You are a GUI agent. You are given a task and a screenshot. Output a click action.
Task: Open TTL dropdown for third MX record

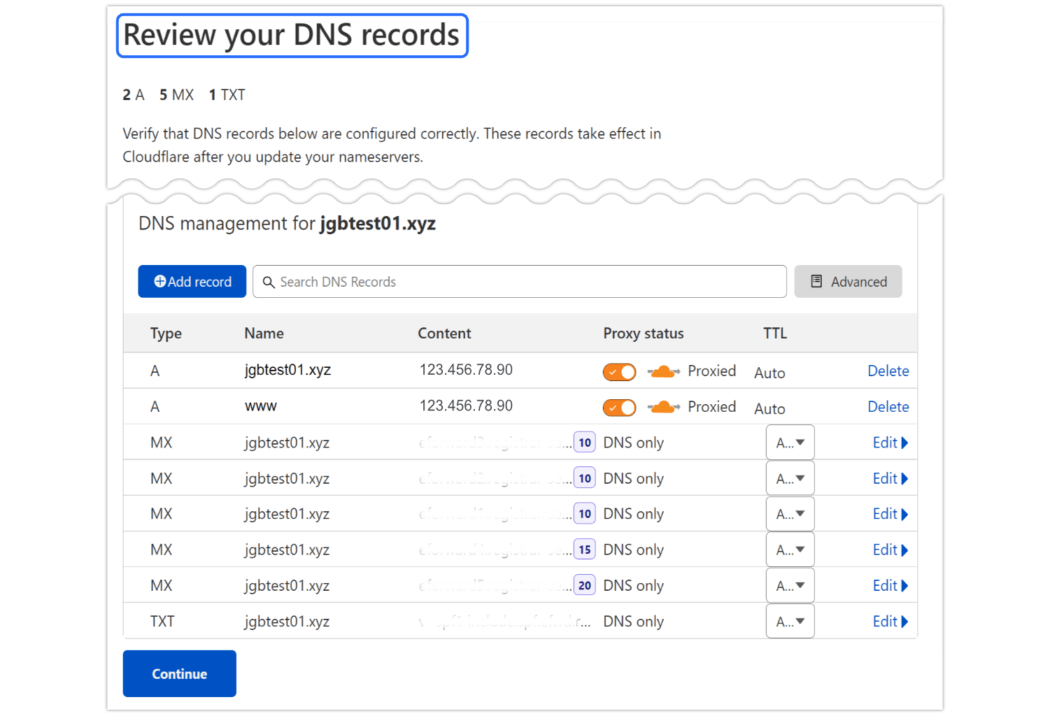(790, 514)
